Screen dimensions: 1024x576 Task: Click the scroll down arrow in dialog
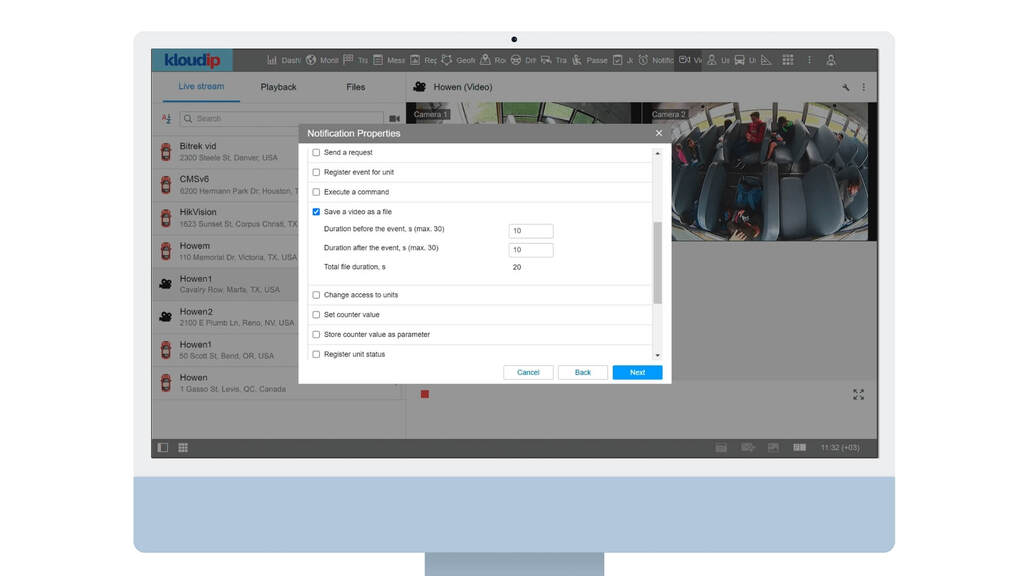coord(658,355)
